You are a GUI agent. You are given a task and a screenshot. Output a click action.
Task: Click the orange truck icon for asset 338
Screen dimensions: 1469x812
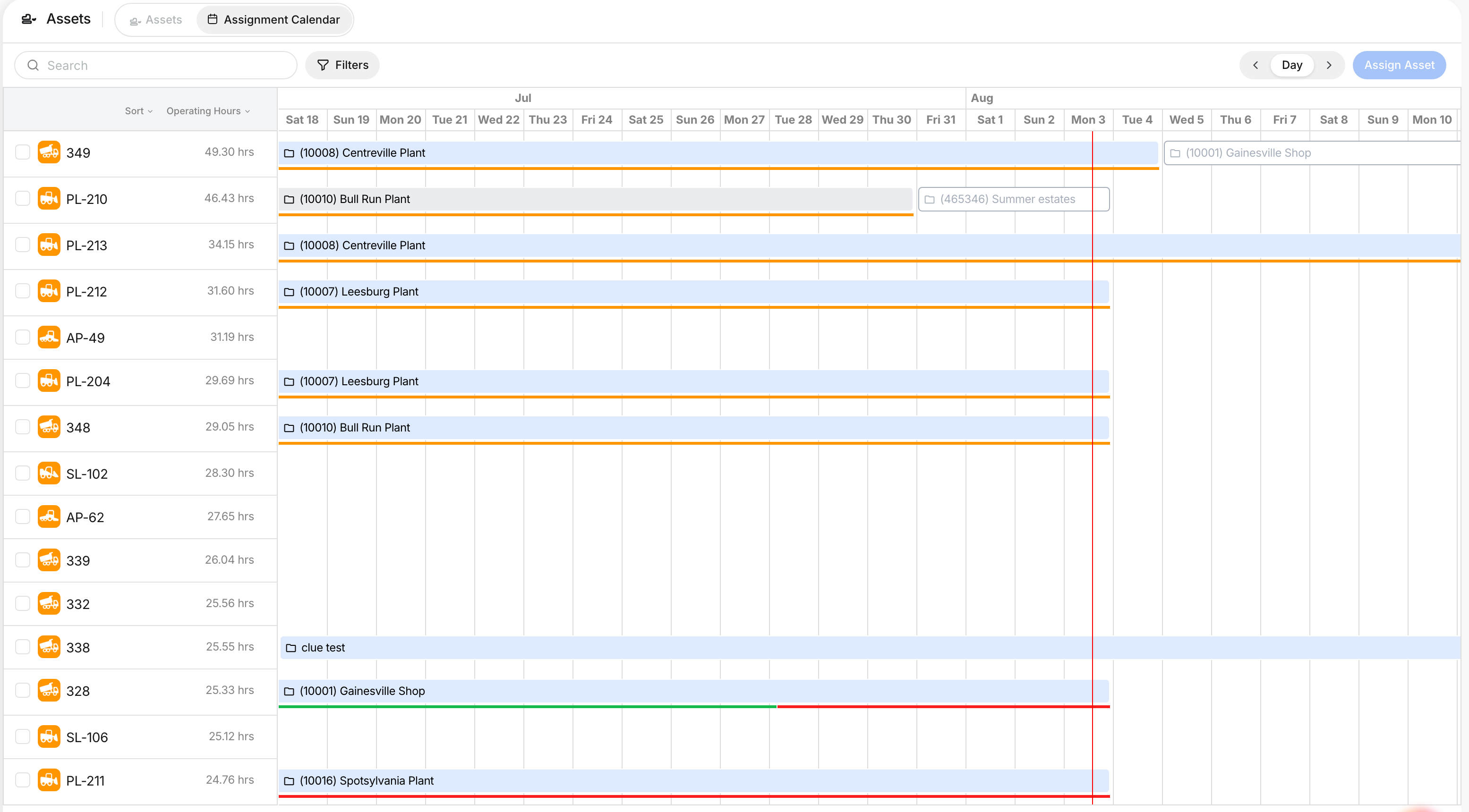(49, 647)
